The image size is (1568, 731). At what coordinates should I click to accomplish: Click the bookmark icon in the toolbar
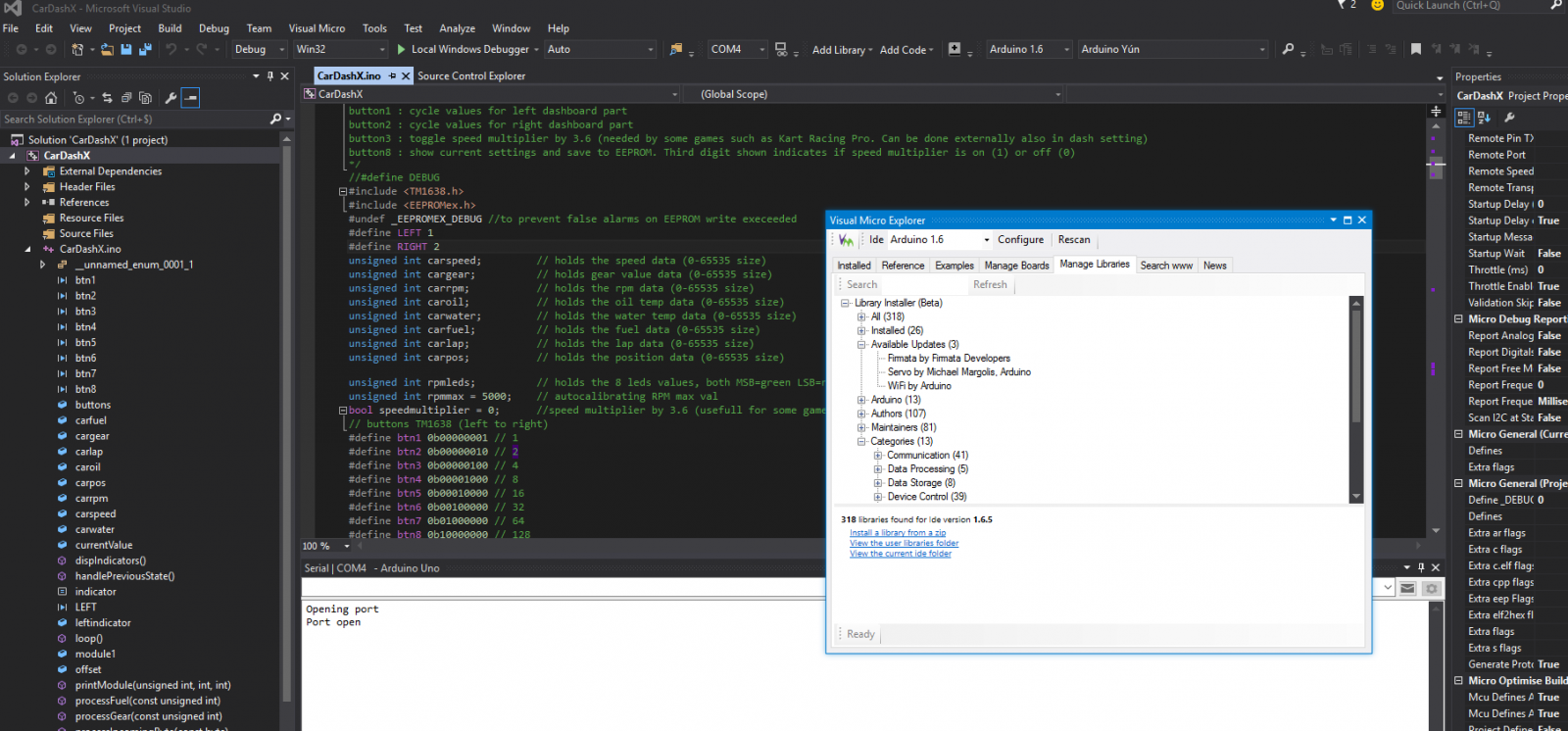pyautogui.click(x=1415, y=49)
